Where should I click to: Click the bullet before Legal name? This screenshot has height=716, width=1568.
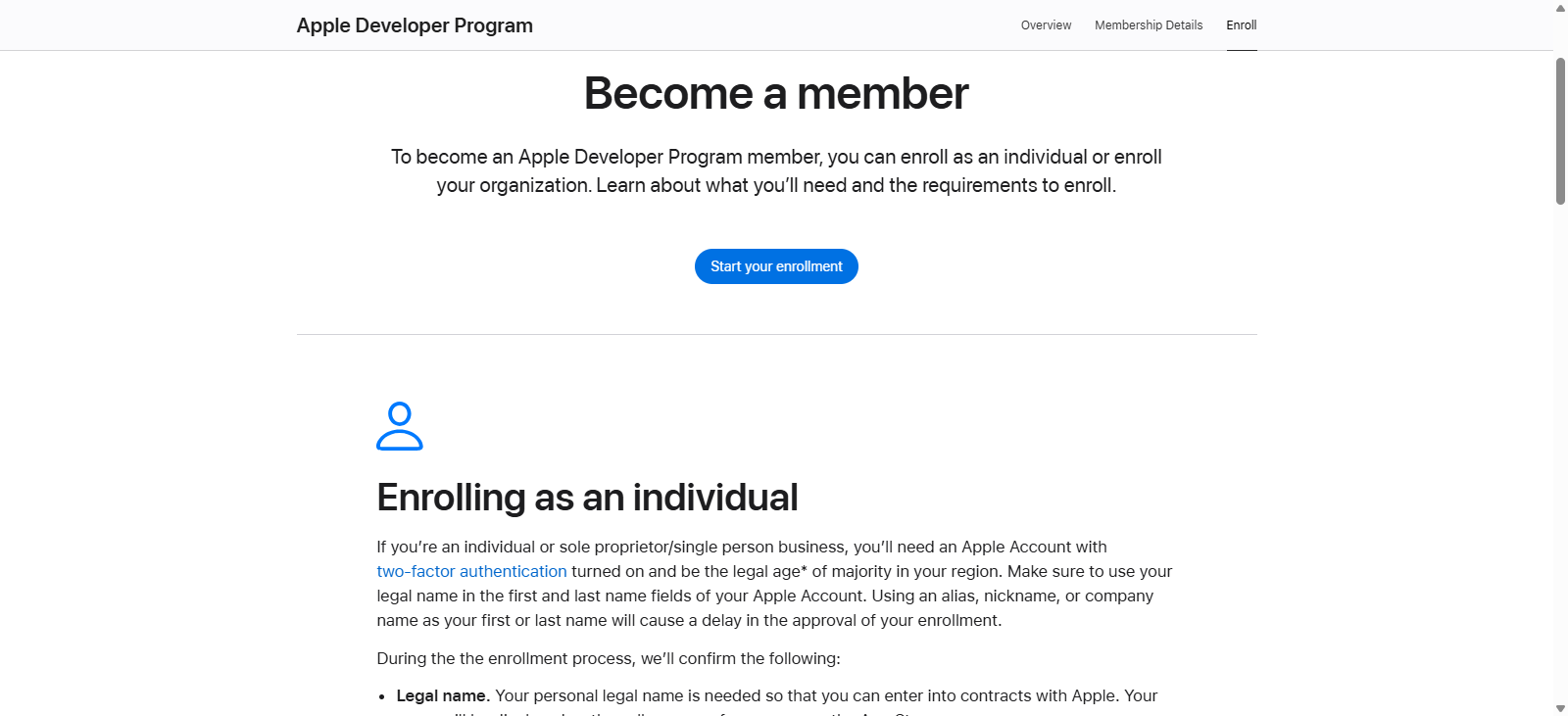pos(382,697)
